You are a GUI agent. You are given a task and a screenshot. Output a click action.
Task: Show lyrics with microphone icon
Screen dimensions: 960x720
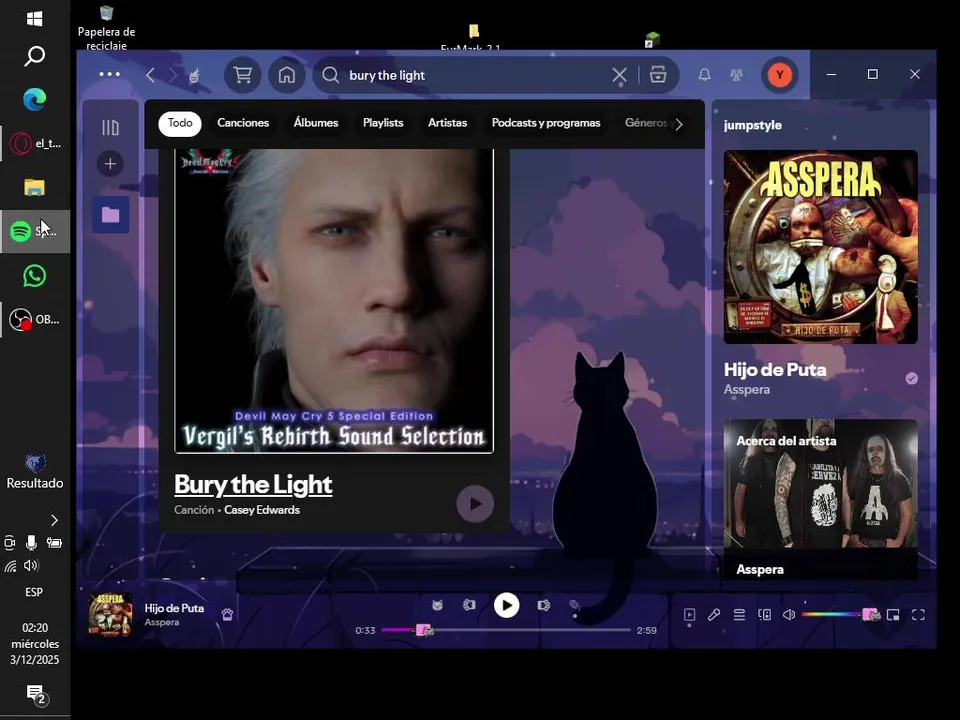[714, 615]
